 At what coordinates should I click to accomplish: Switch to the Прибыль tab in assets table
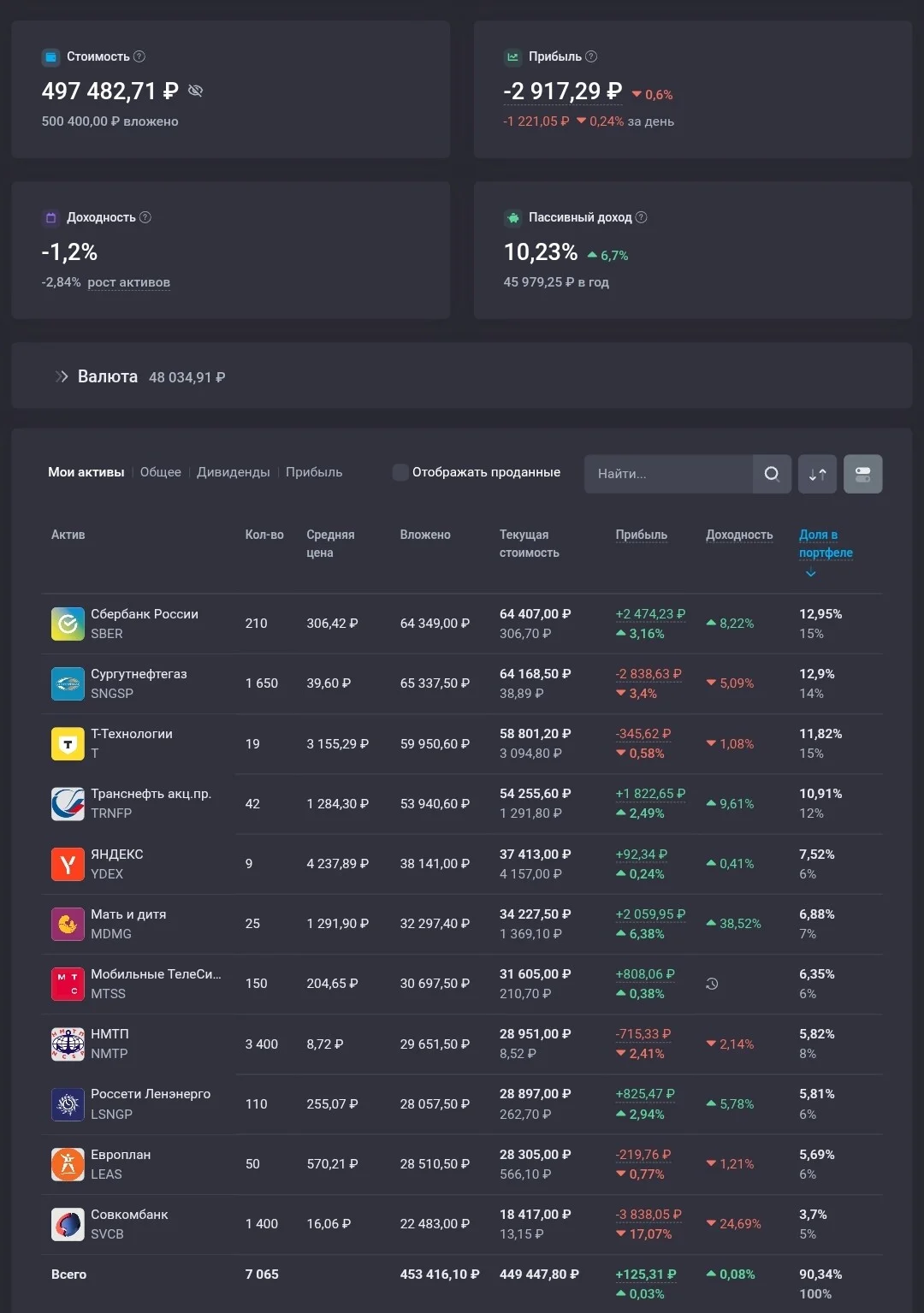pos(314,472)
